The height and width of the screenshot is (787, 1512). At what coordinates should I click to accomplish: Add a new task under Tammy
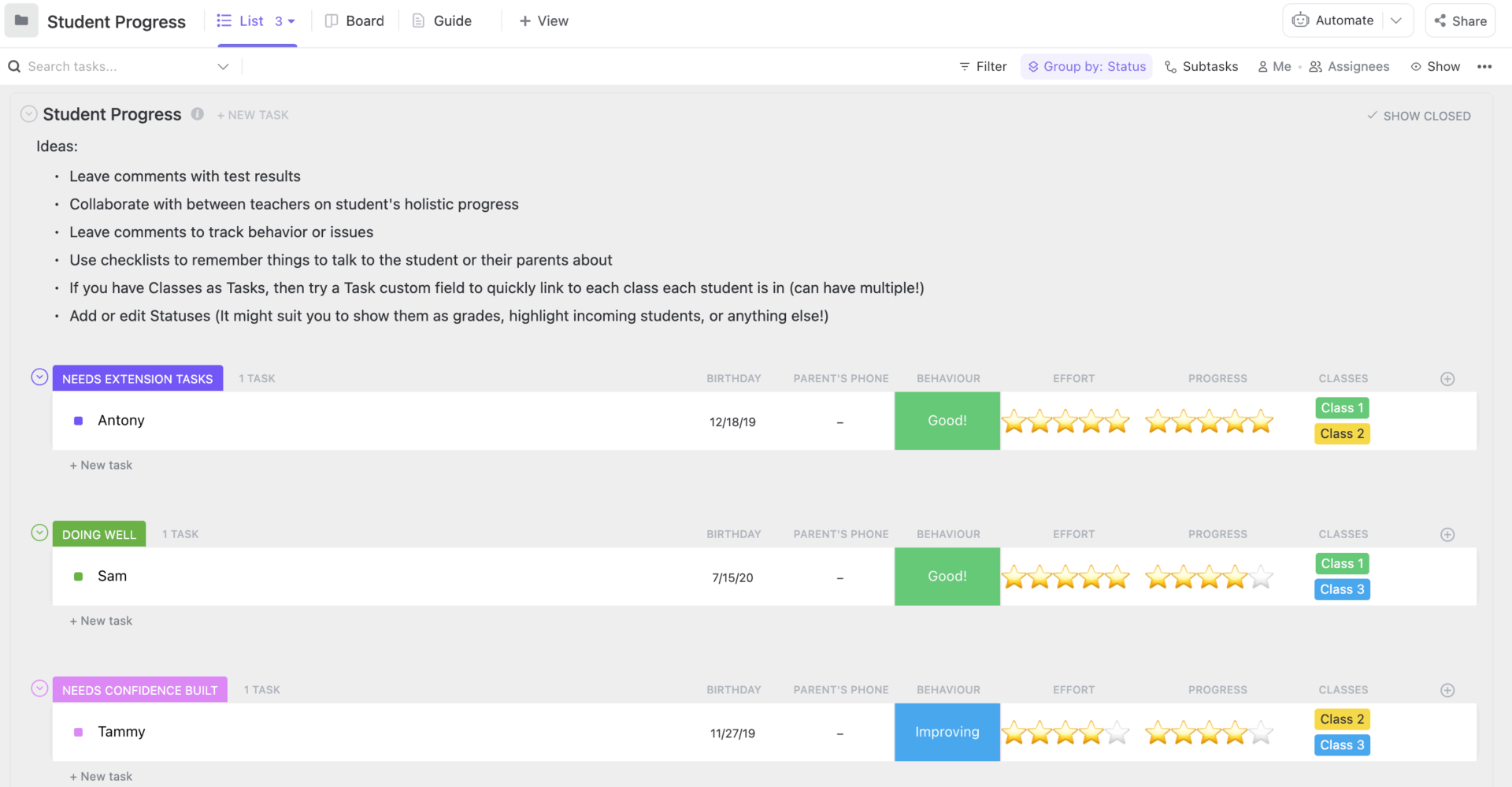tap(101, 776)
